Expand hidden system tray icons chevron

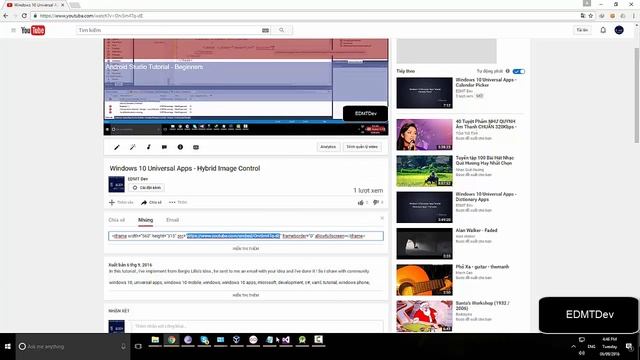coord(573,347)
